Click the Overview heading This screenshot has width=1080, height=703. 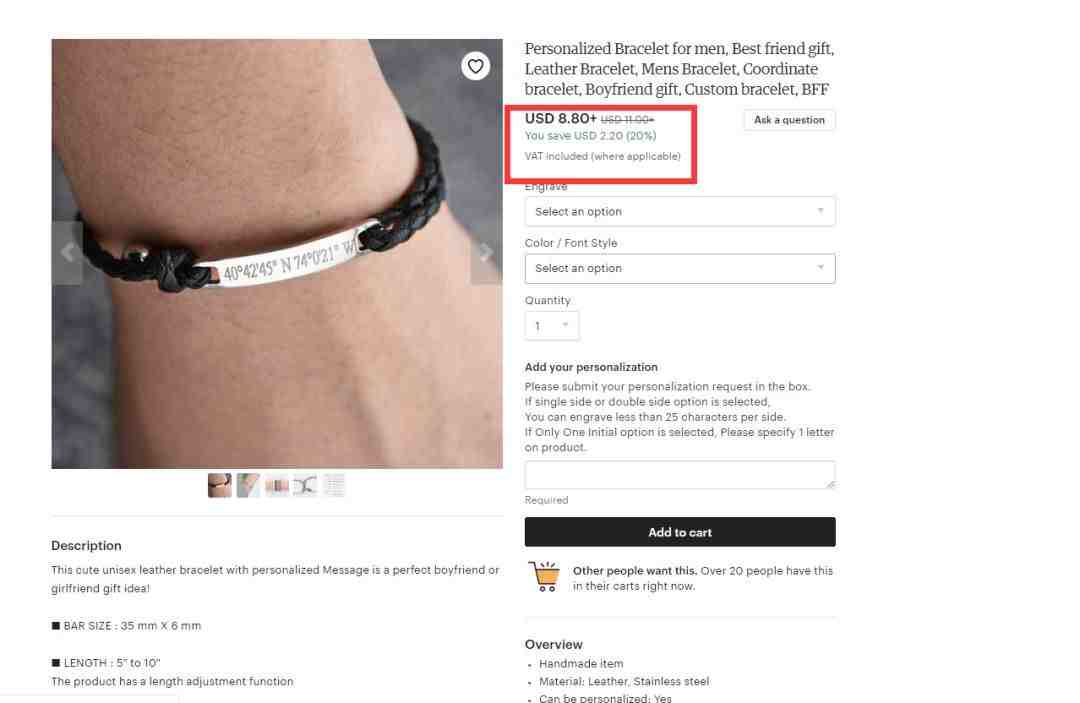554,644
